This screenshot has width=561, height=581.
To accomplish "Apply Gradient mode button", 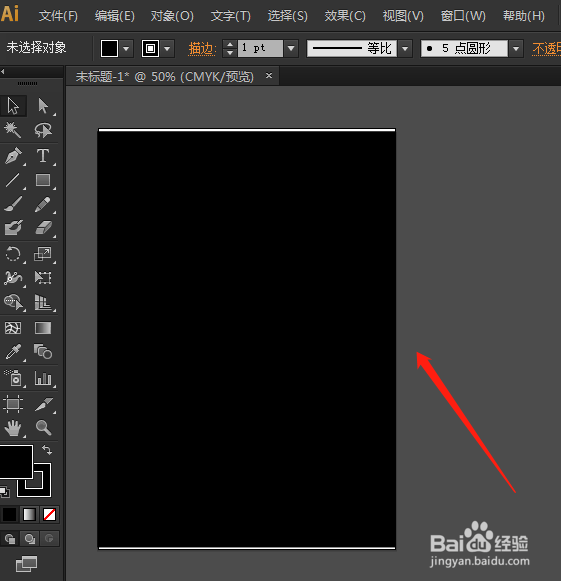I will [29, 514].
